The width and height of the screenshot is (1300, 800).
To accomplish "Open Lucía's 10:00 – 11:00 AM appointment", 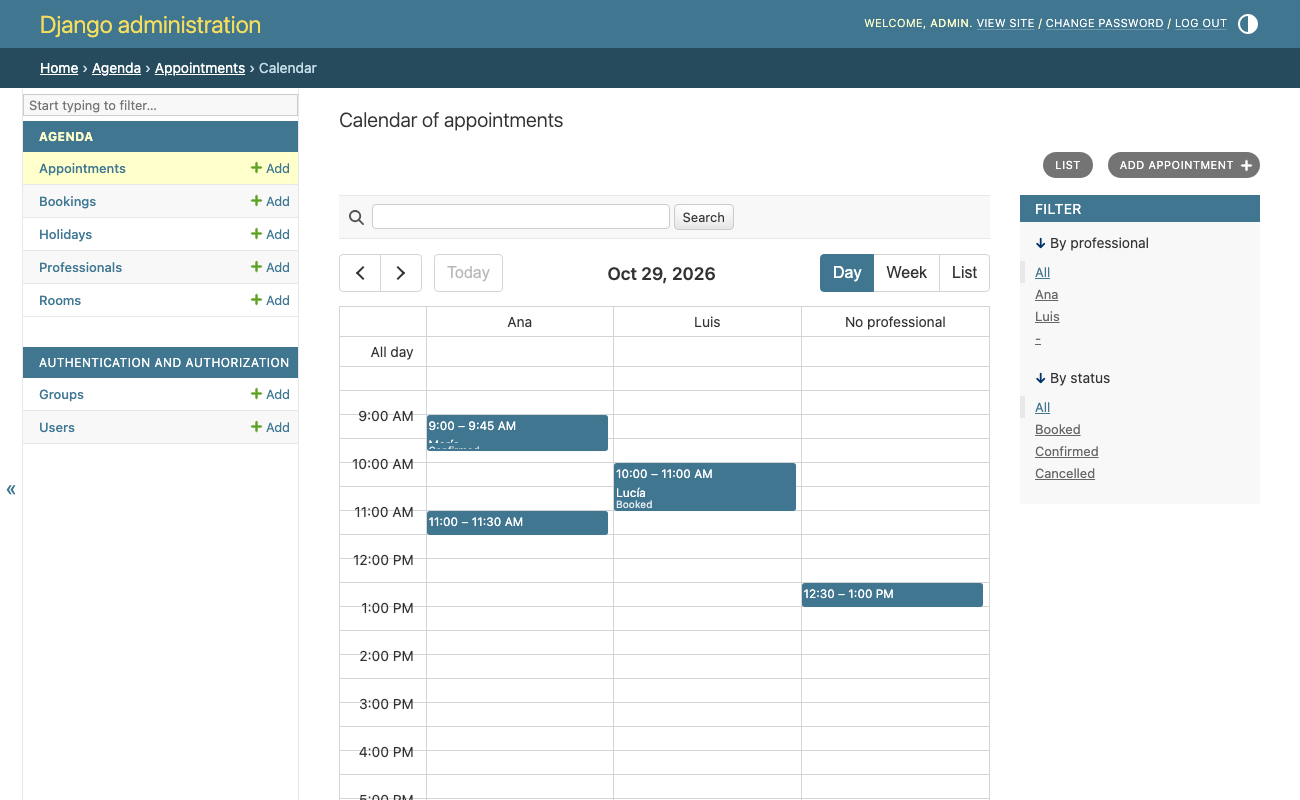I will [705, 487].
